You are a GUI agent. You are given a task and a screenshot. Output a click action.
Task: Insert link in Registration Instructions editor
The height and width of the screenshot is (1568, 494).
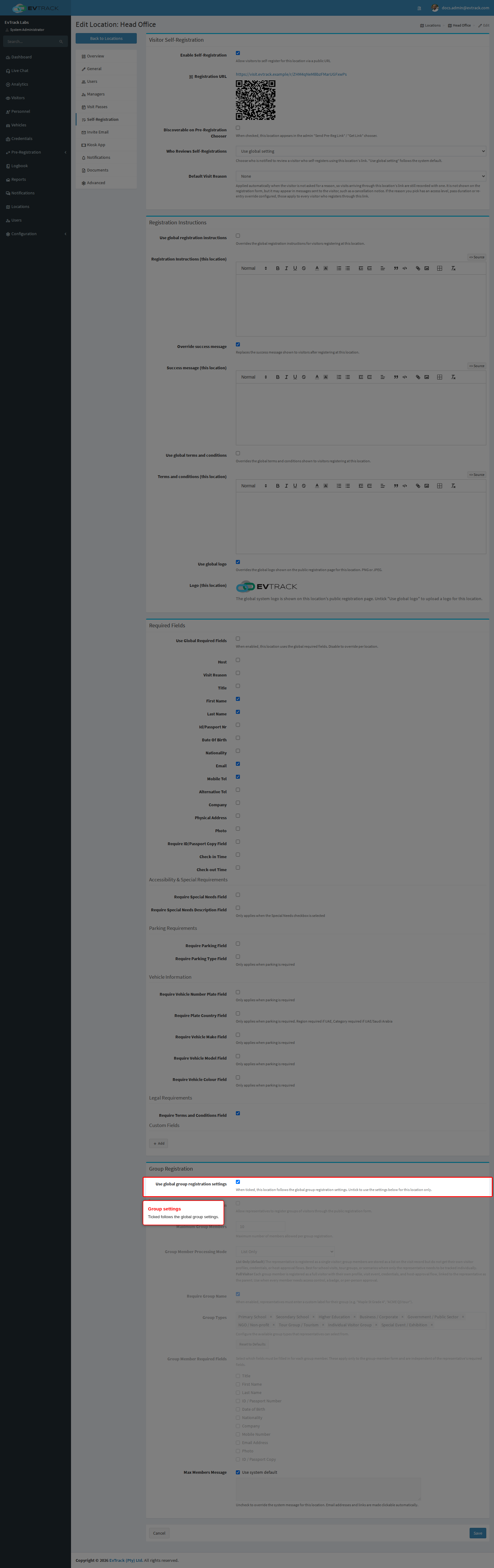coord(418,269)
